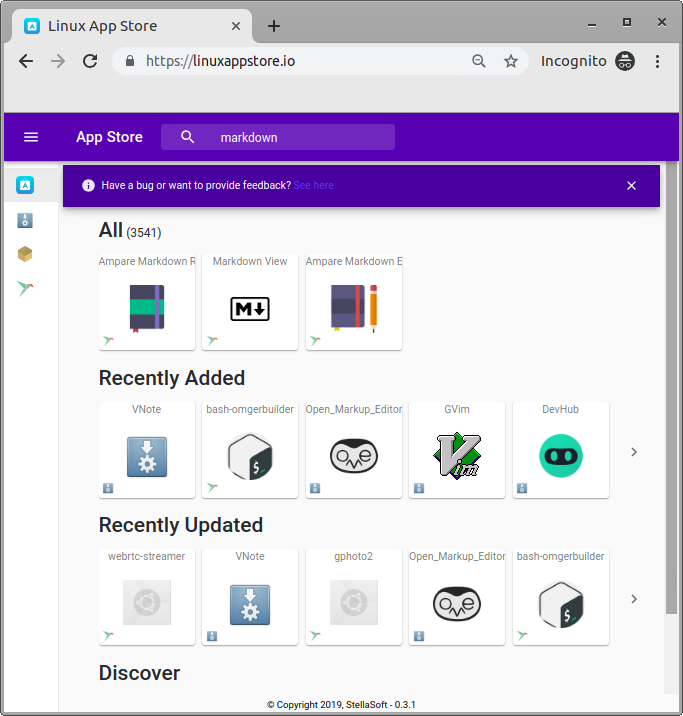Click the All (3541) heading
Screen dimensions: 683x716
pos(130,231)
